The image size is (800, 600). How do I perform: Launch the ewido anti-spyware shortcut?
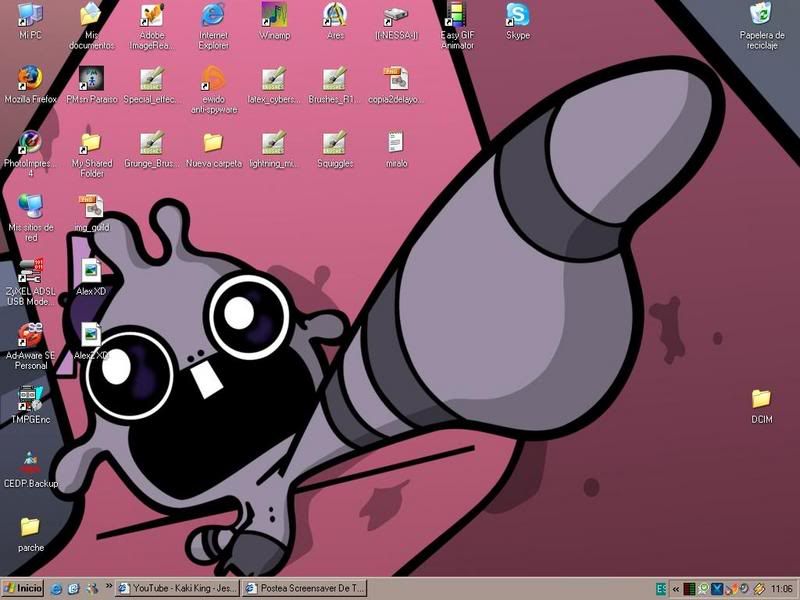coord(214,90)
